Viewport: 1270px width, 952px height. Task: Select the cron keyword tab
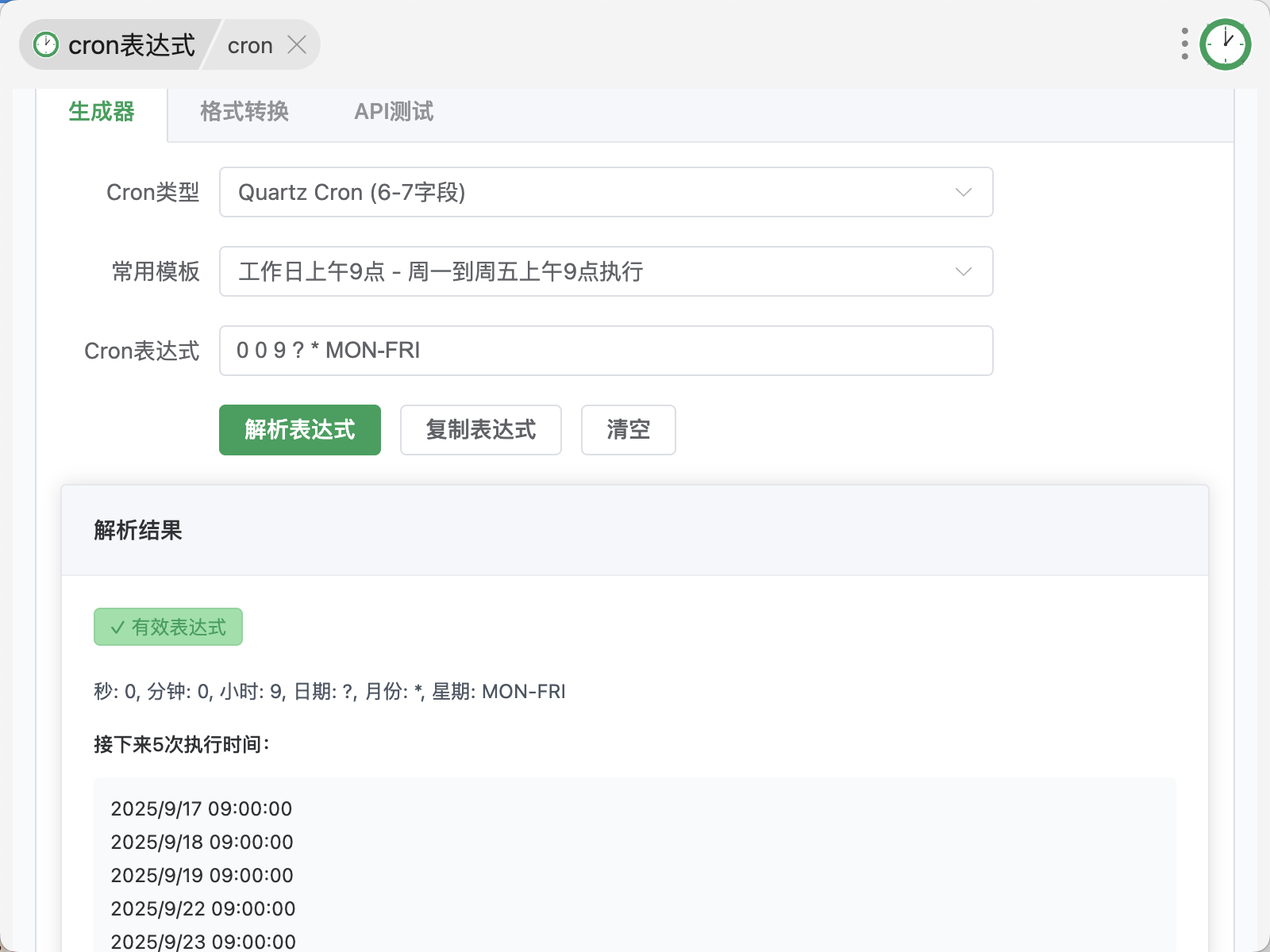tap(250, 45)
